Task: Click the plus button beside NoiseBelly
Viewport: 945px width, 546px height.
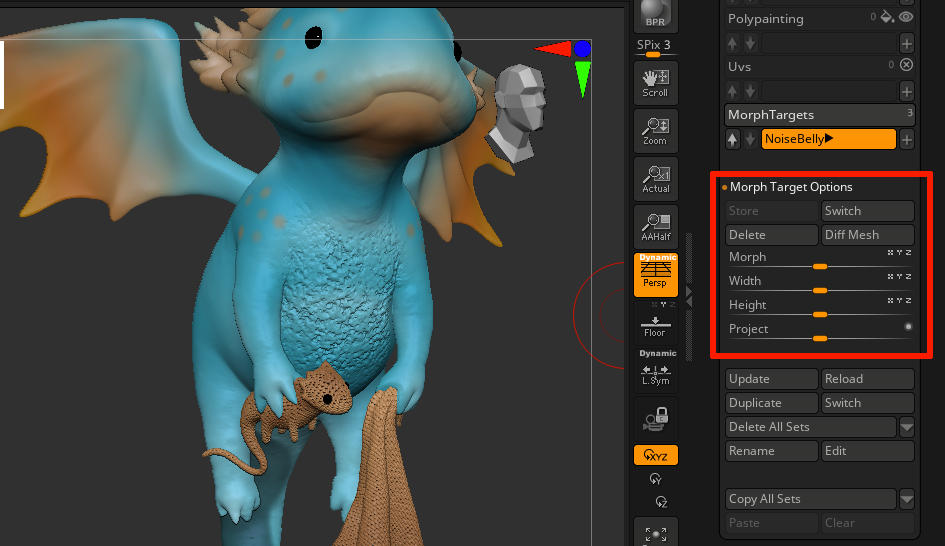Action: 906,140
